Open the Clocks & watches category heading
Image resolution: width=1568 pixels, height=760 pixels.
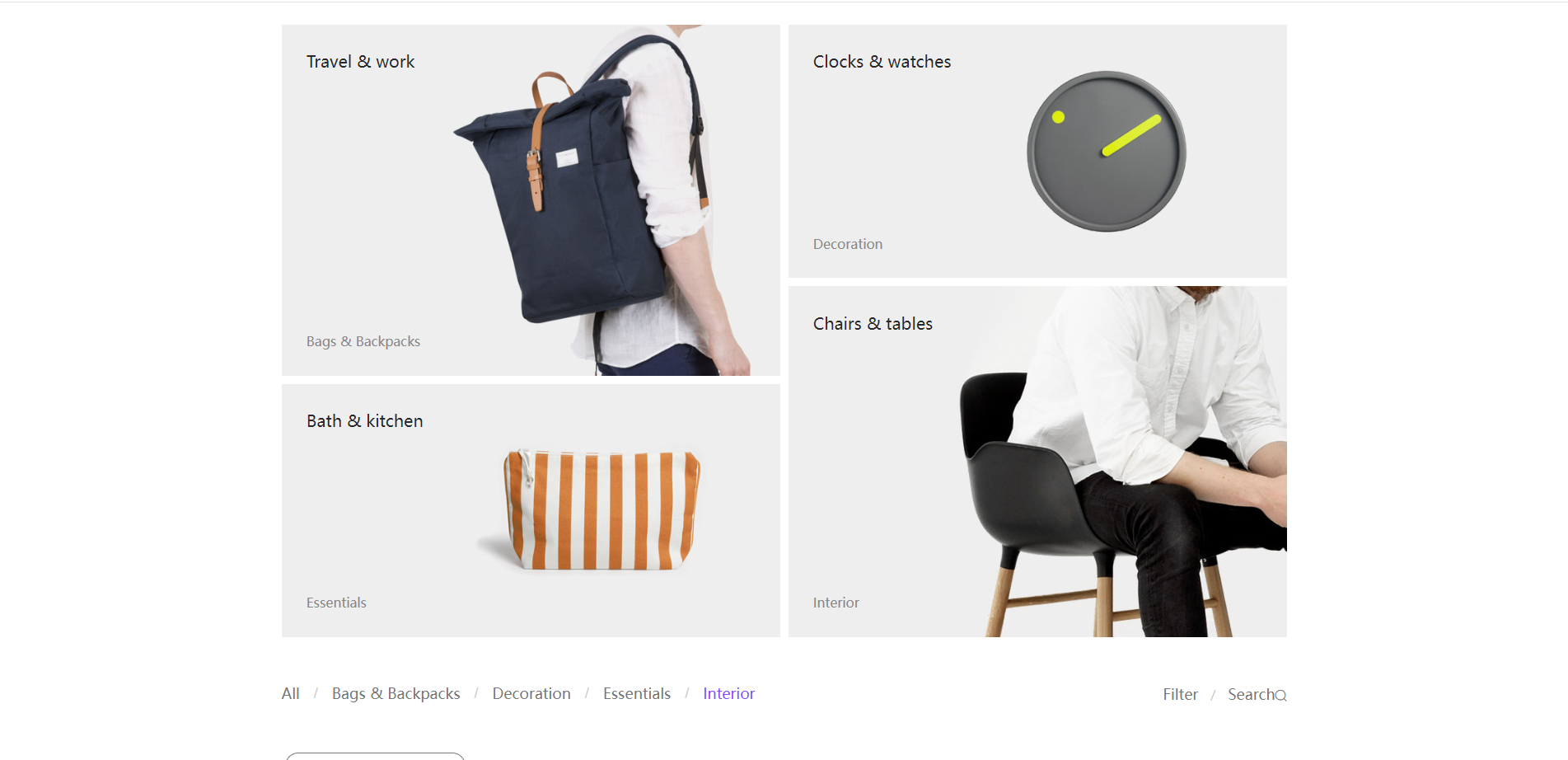[x=882, y=62]
